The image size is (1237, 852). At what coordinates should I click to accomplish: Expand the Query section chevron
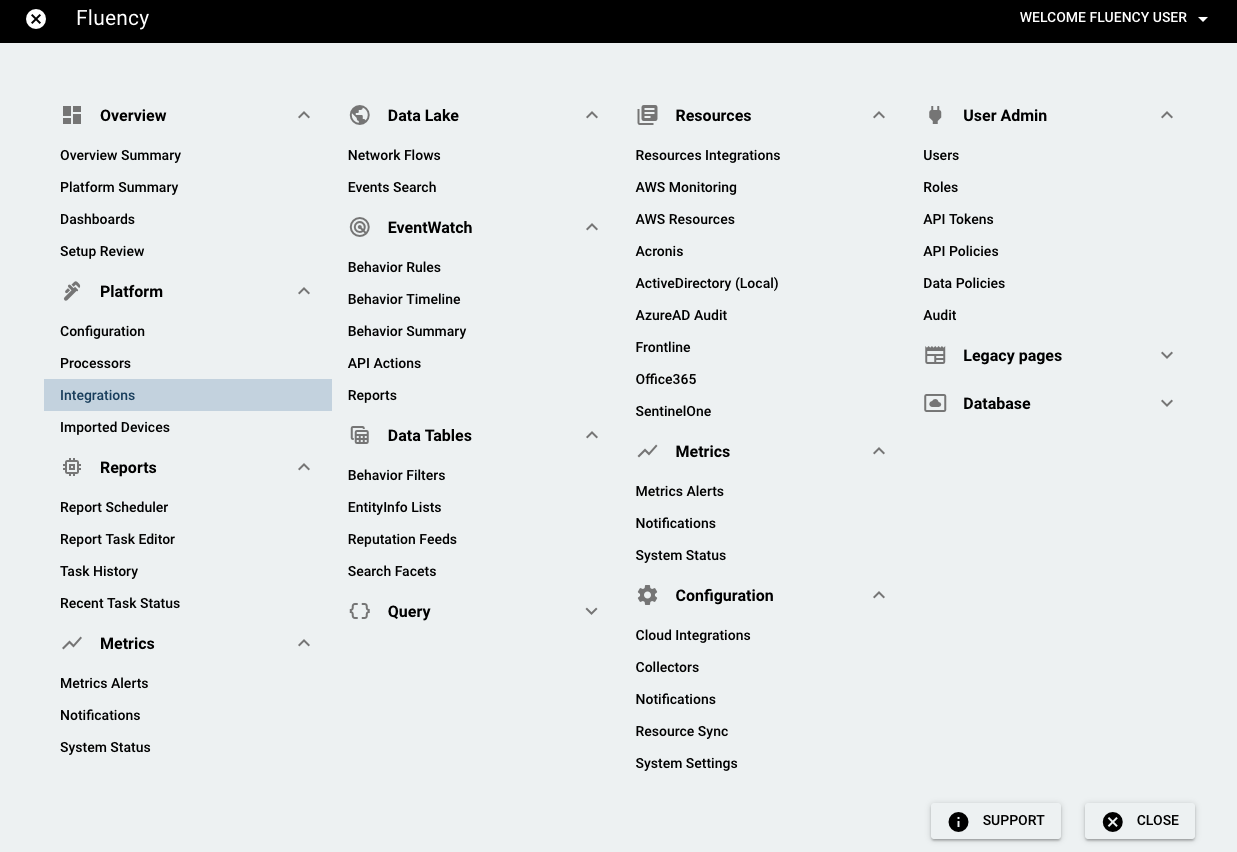[x=592, y=611]
